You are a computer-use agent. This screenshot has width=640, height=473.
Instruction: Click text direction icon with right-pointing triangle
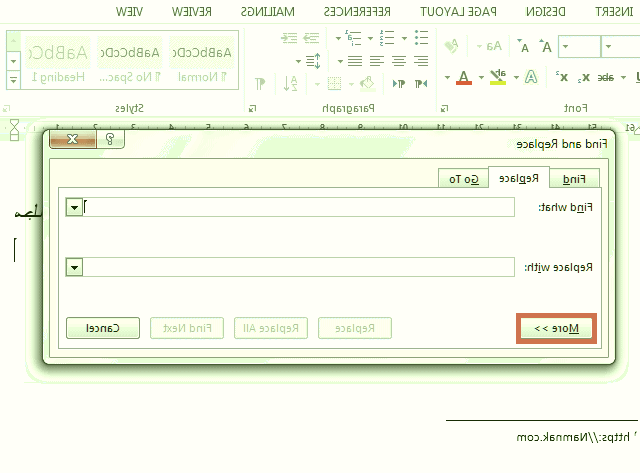pos(398,84)
